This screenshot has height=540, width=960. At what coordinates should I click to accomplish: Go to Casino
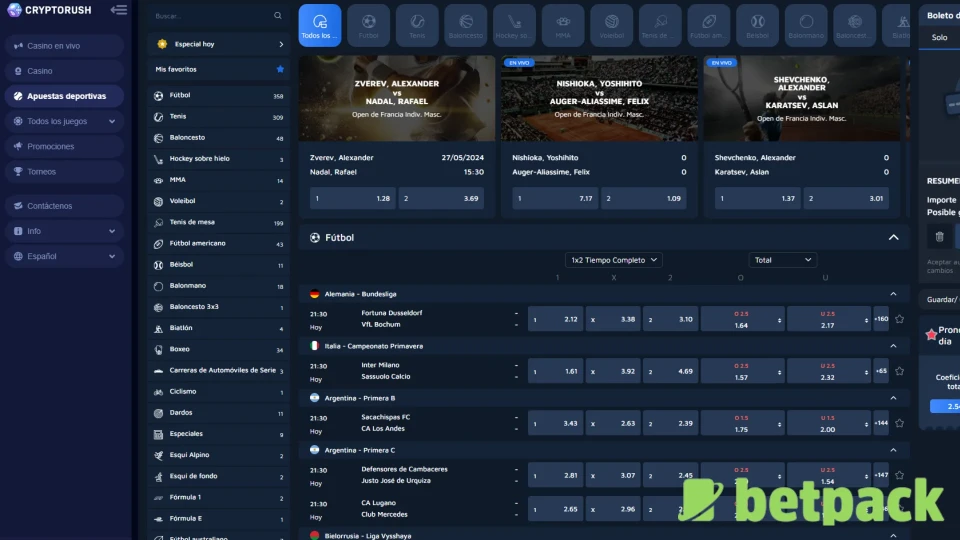[64, 71]
